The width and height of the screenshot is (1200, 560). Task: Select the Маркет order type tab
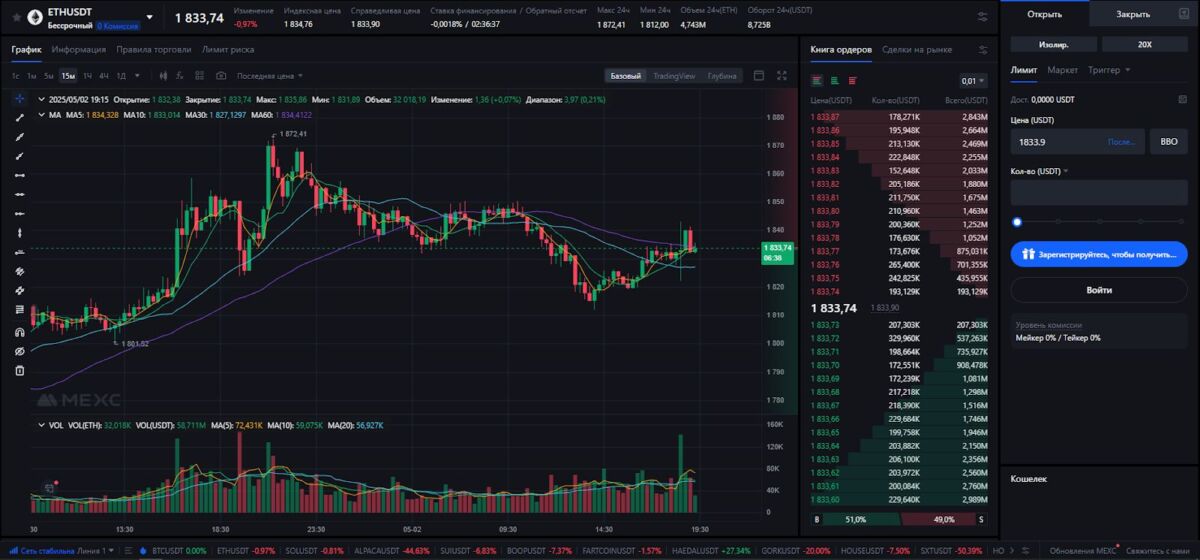coord(1063,70)
